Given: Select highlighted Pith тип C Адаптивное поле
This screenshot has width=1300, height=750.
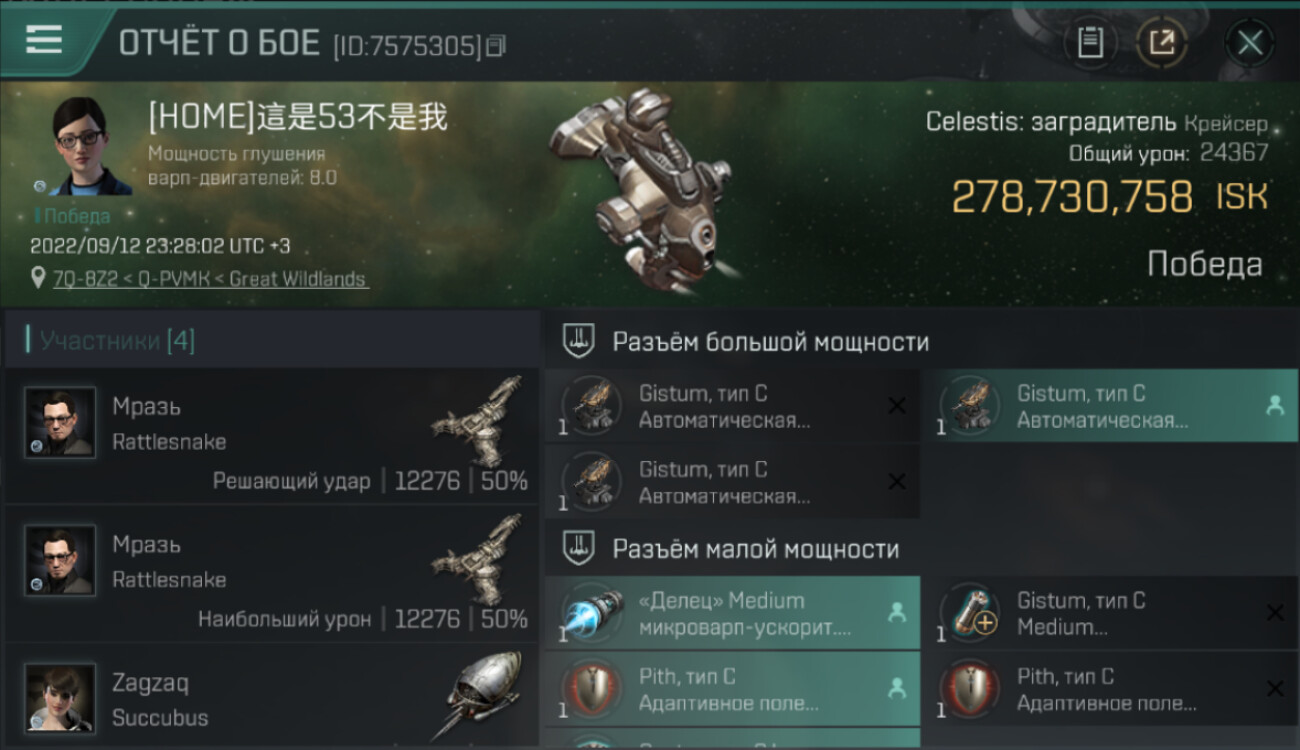Looking at the screenshot, I should (733, 689).
